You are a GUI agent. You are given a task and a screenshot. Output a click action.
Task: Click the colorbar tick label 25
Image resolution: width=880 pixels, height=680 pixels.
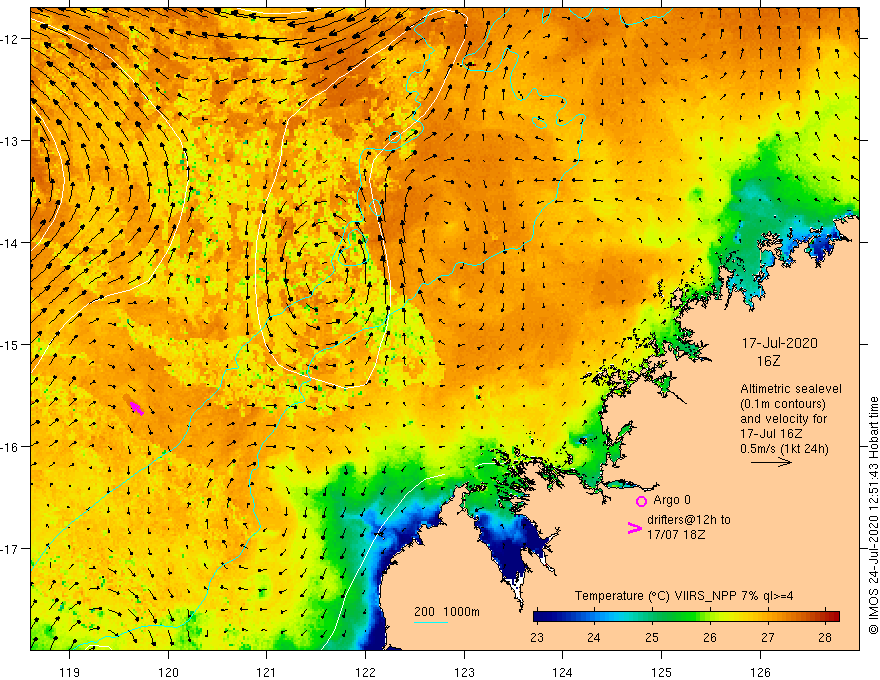pyautogui.click(x=652, y=637)
